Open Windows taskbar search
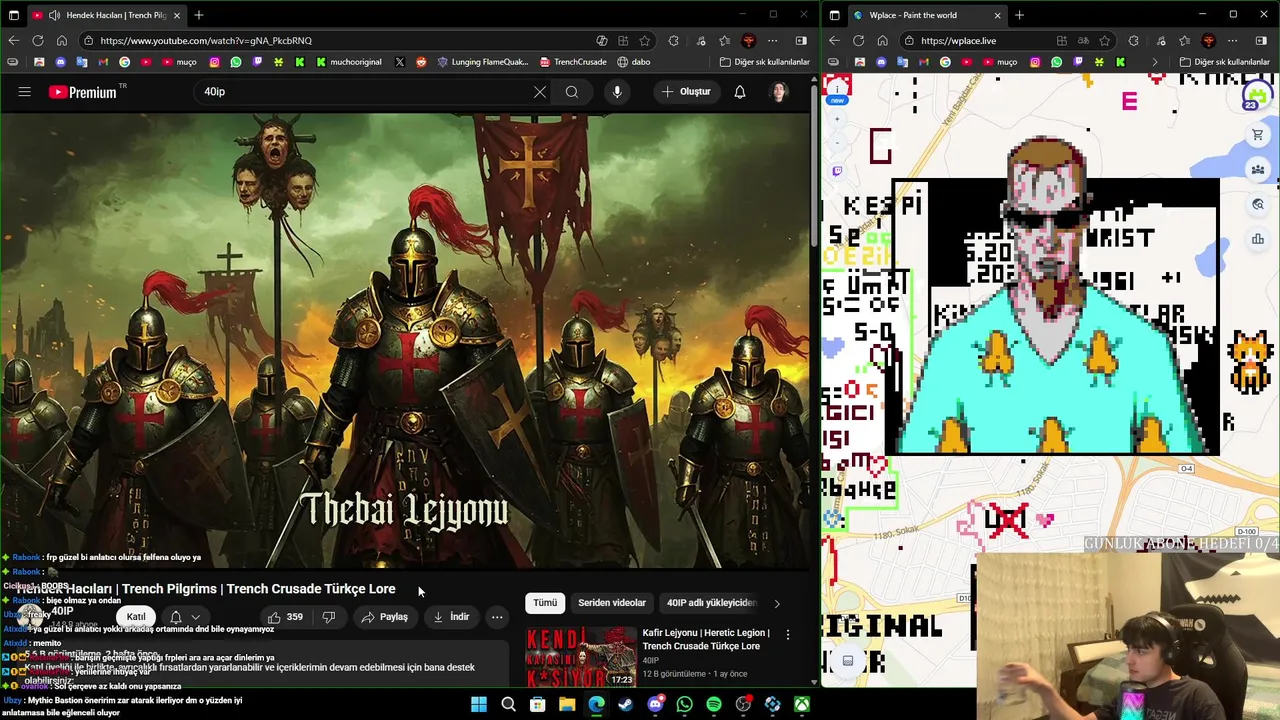This screenshot has height=720, width=1280. click(508, 705)
